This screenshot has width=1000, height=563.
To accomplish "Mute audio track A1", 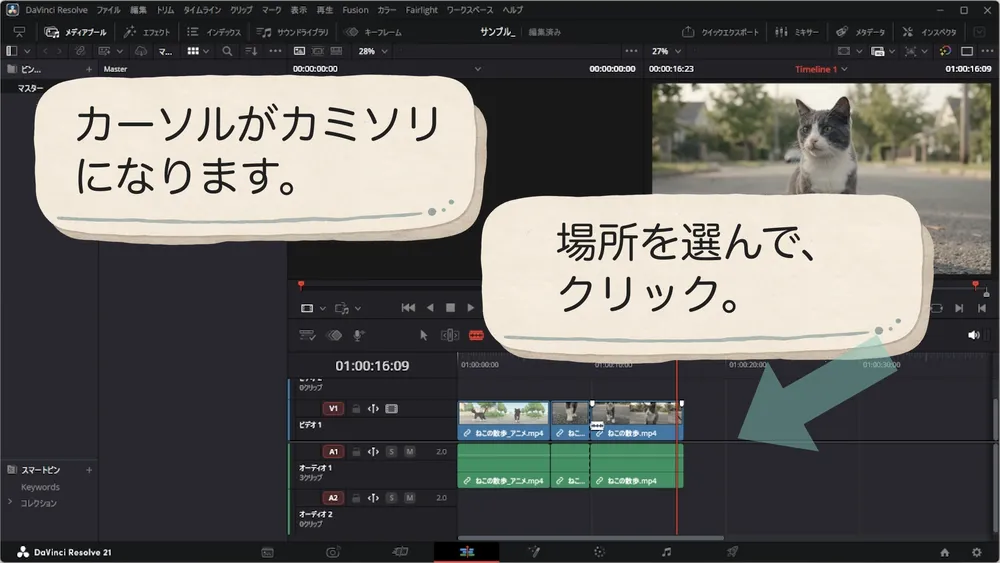I will coord(409,451).
